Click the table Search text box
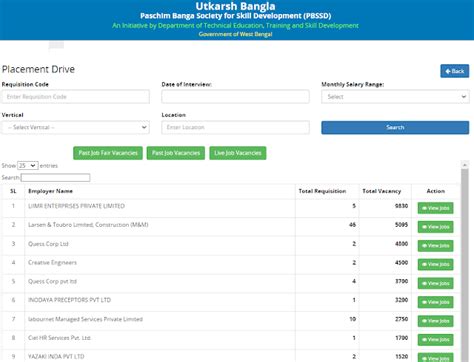Image resolution: width=474 pixels, height=362 pixels. click(x=55, y=178)
